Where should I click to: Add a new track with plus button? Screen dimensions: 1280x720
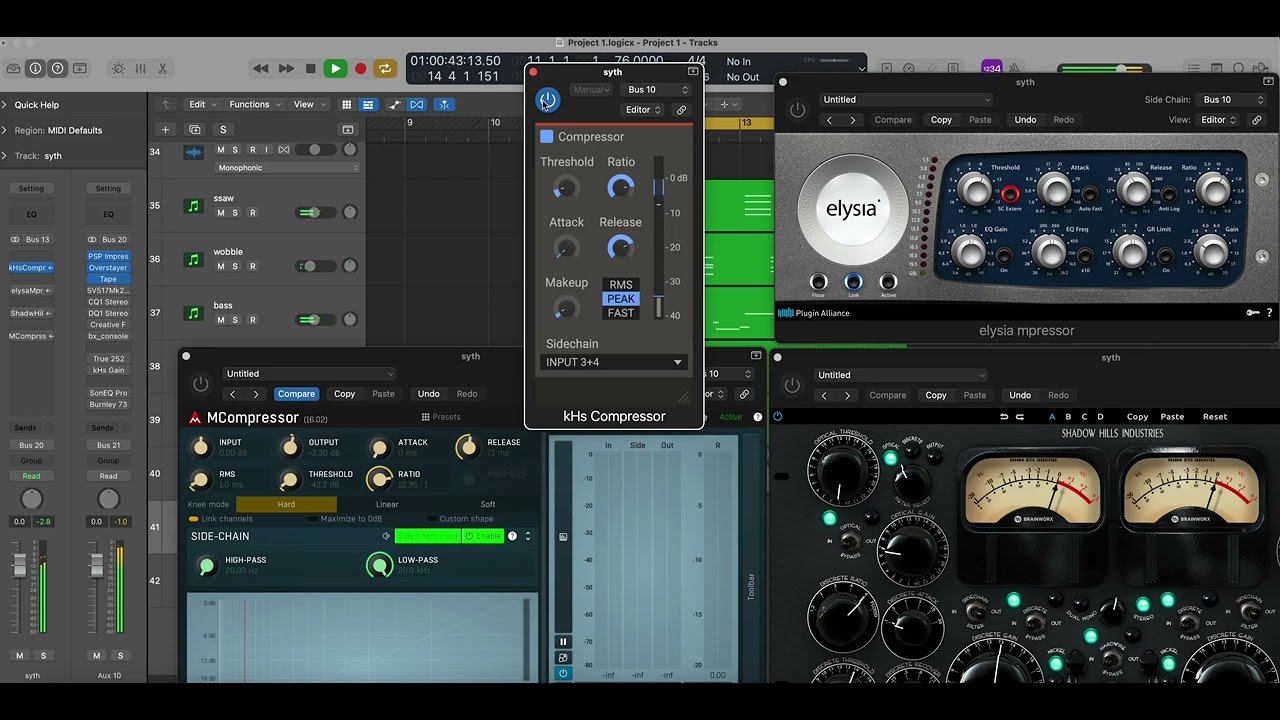166,129
